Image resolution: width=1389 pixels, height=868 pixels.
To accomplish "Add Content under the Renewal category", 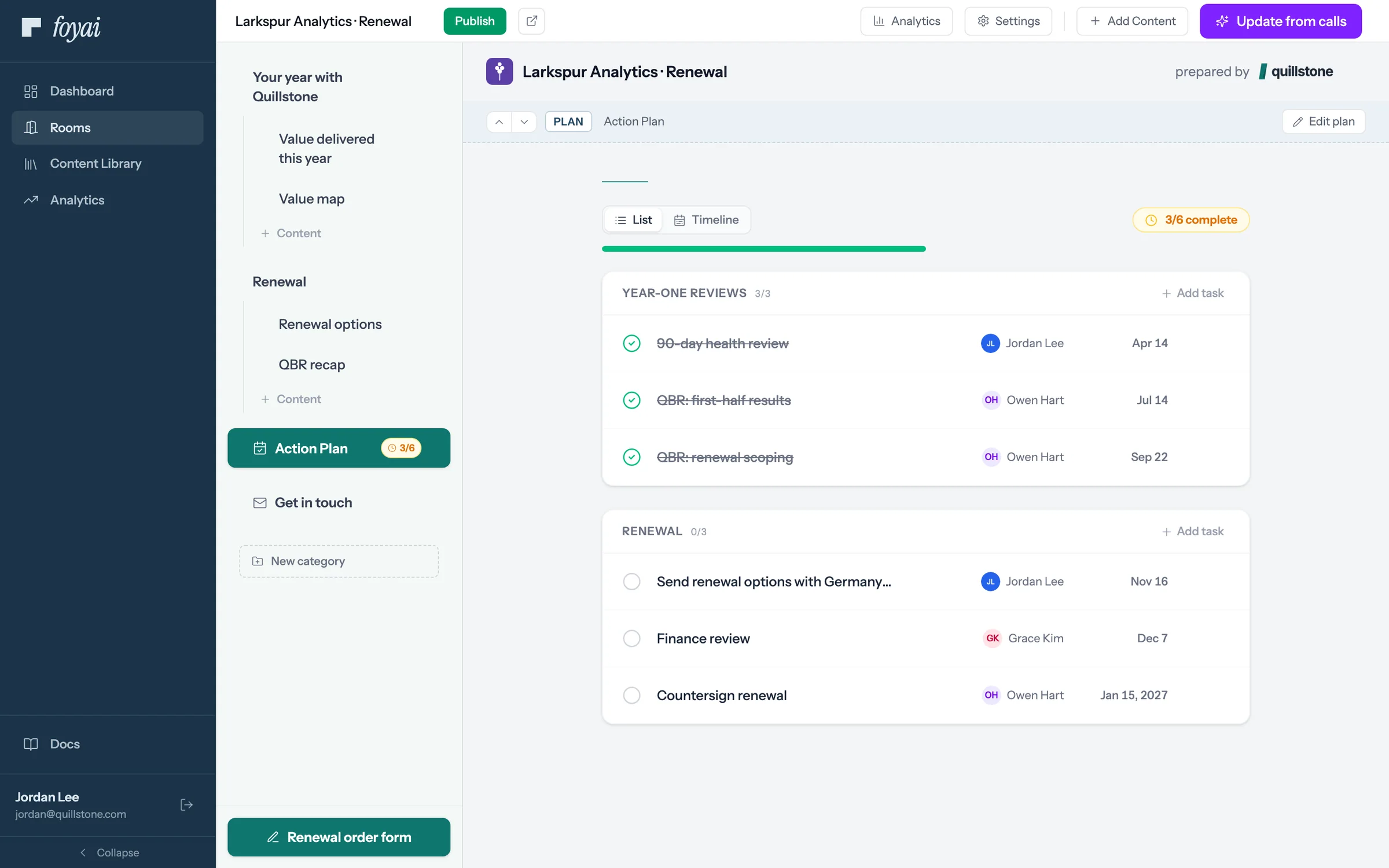I will [291, 399].
